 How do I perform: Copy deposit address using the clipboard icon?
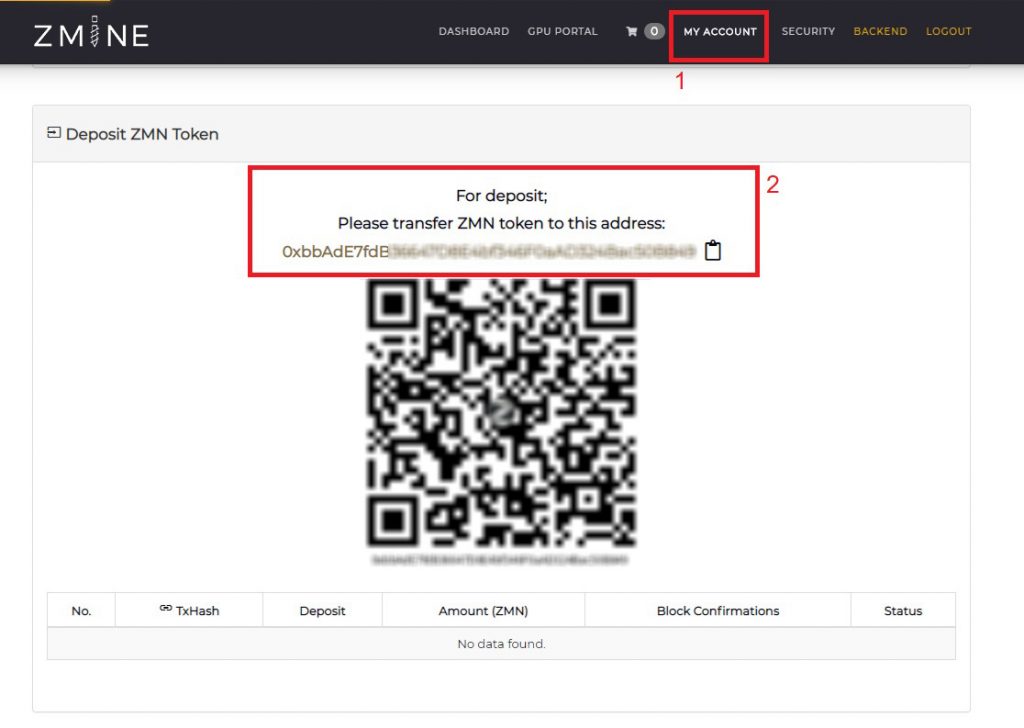[x=713, y=250]
